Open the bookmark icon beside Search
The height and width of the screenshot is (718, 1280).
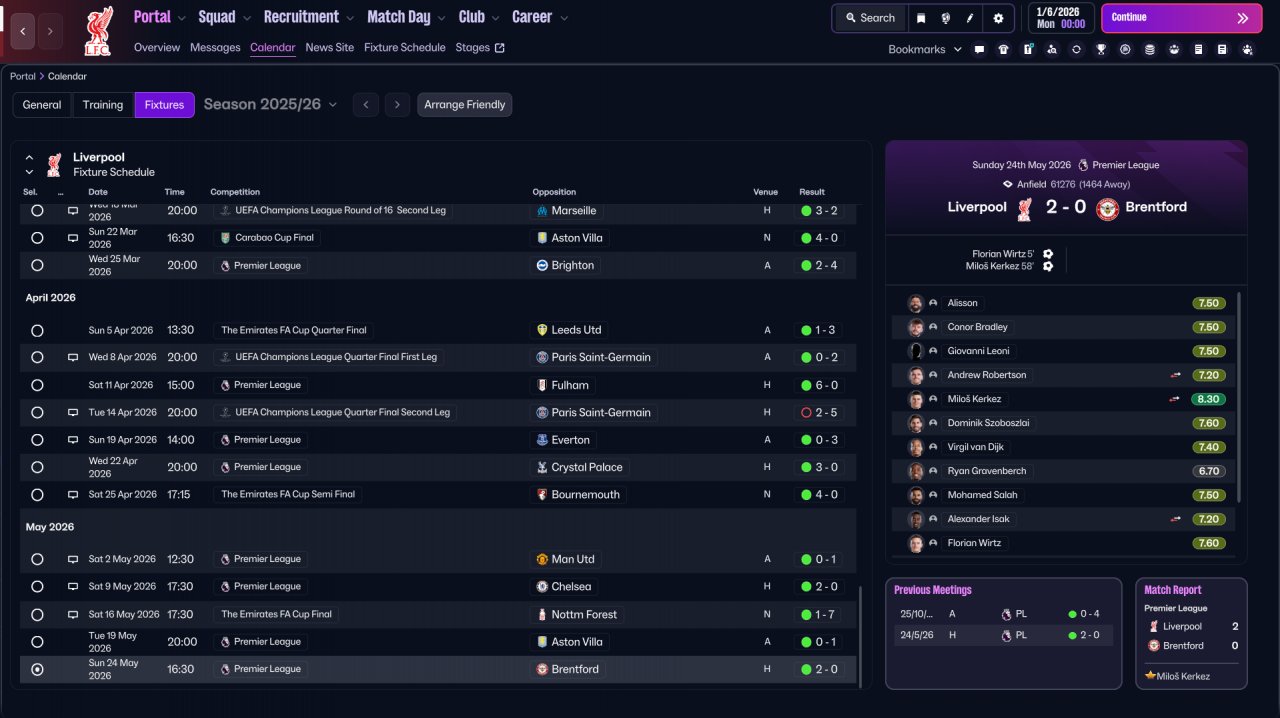click(920, 18)
